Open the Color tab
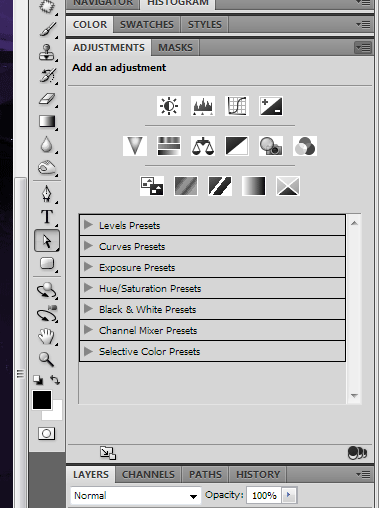Viewport: 379px width, 508px height. point(90,25)
